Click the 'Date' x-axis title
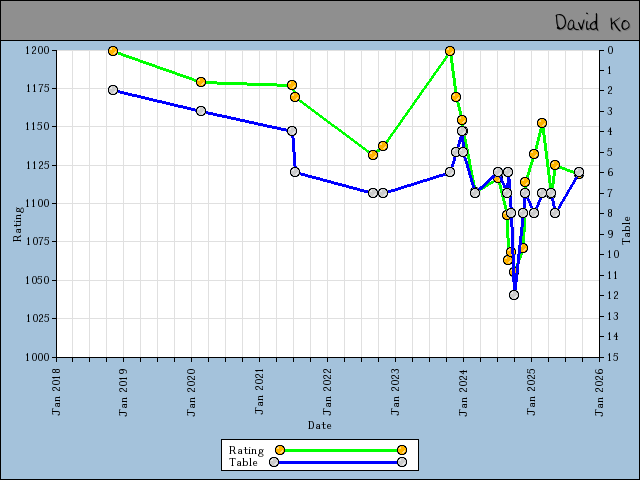Screen dimensions: 640x480 pyautogui.click(x=320, y=425)
